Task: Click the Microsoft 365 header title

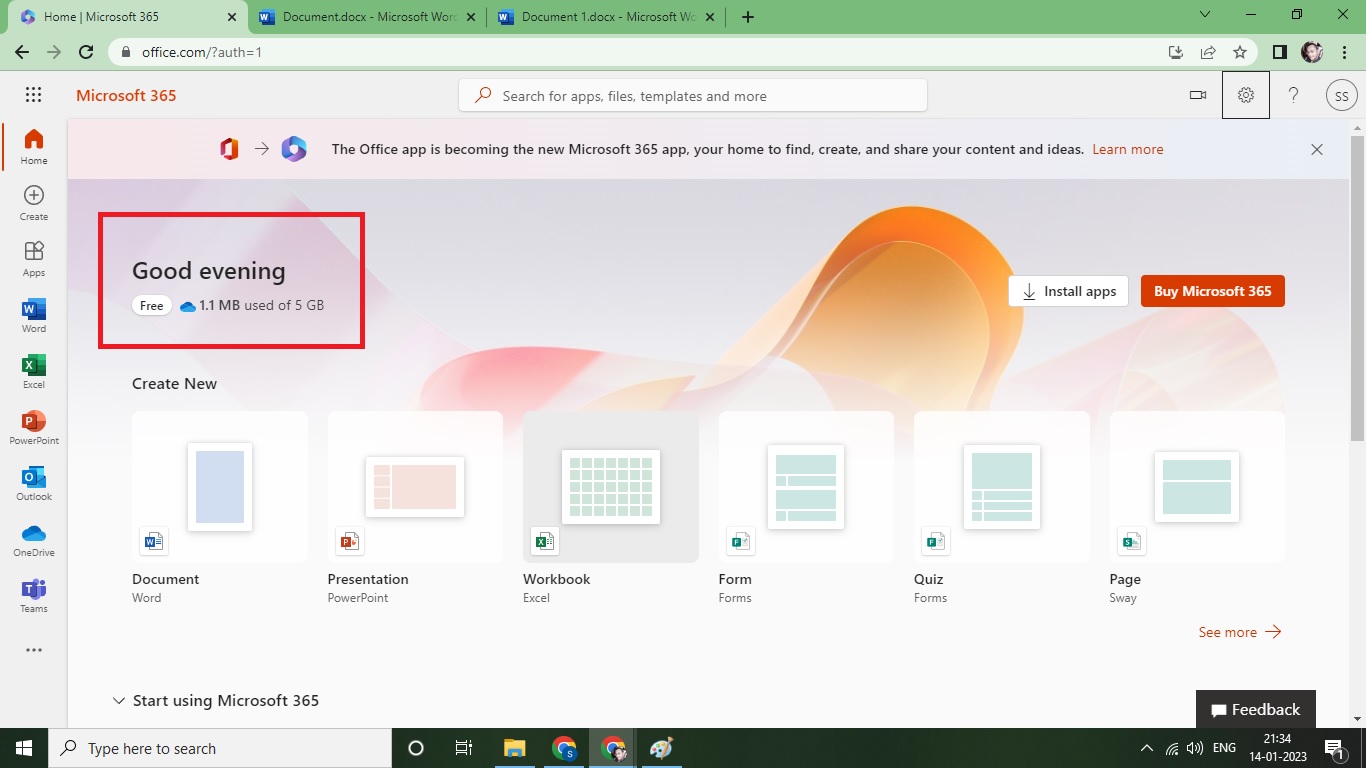Action: point(126,96)
